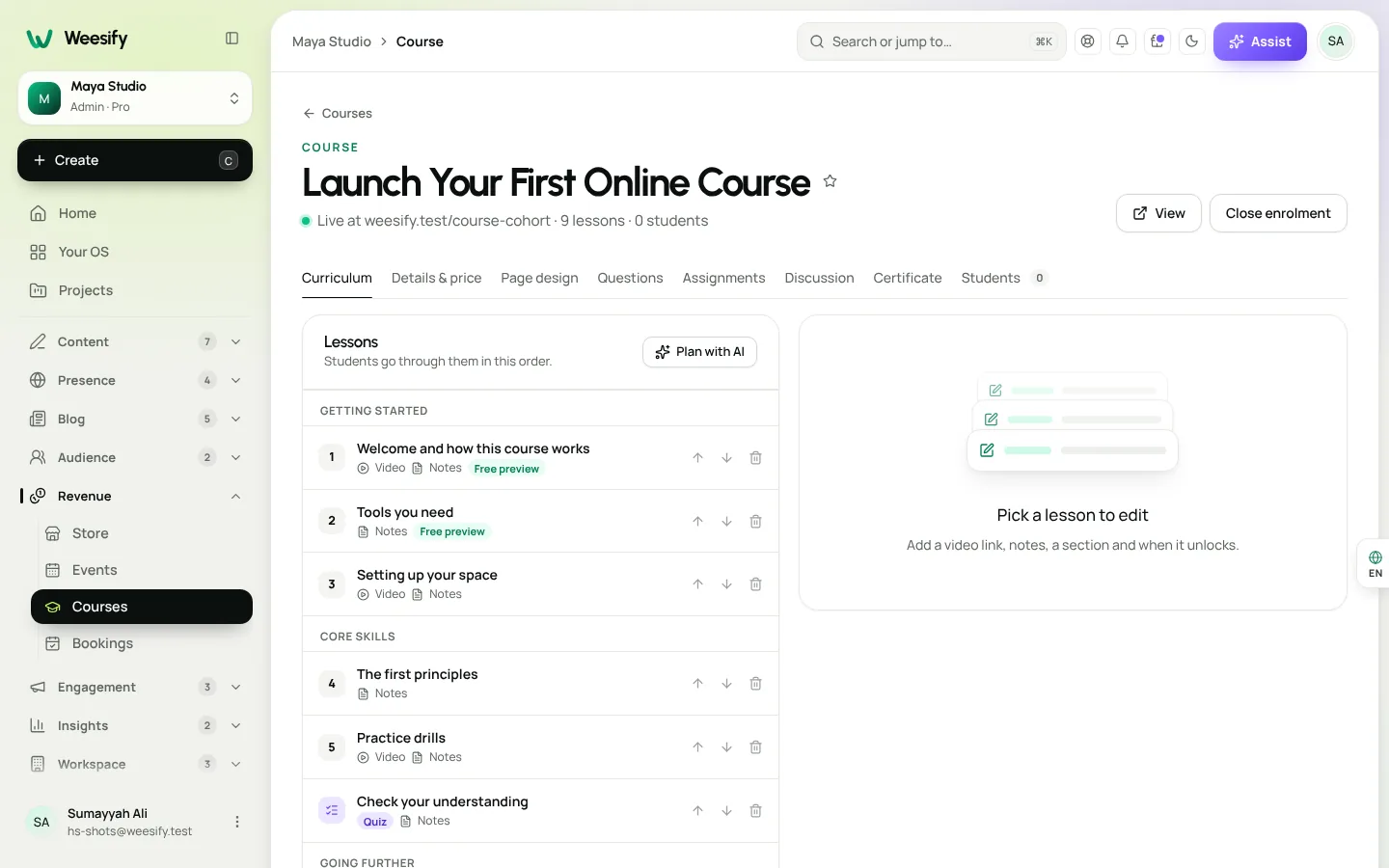Move 'The first principles' lesson down
This screenshot has width=1389, height=868.
(x=726, y=684)
